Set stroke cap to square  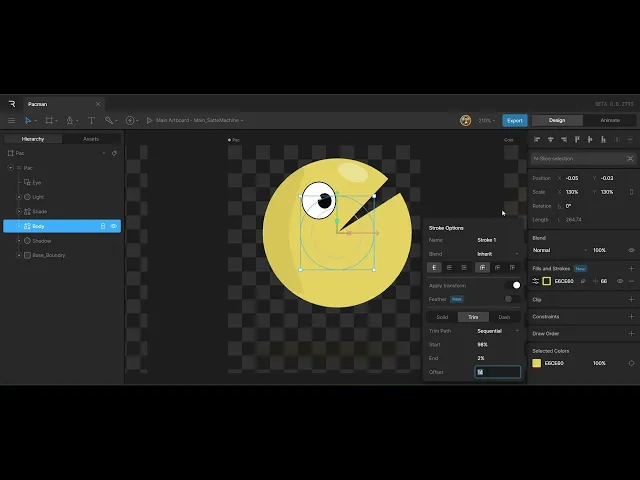(x=464, y=268)
